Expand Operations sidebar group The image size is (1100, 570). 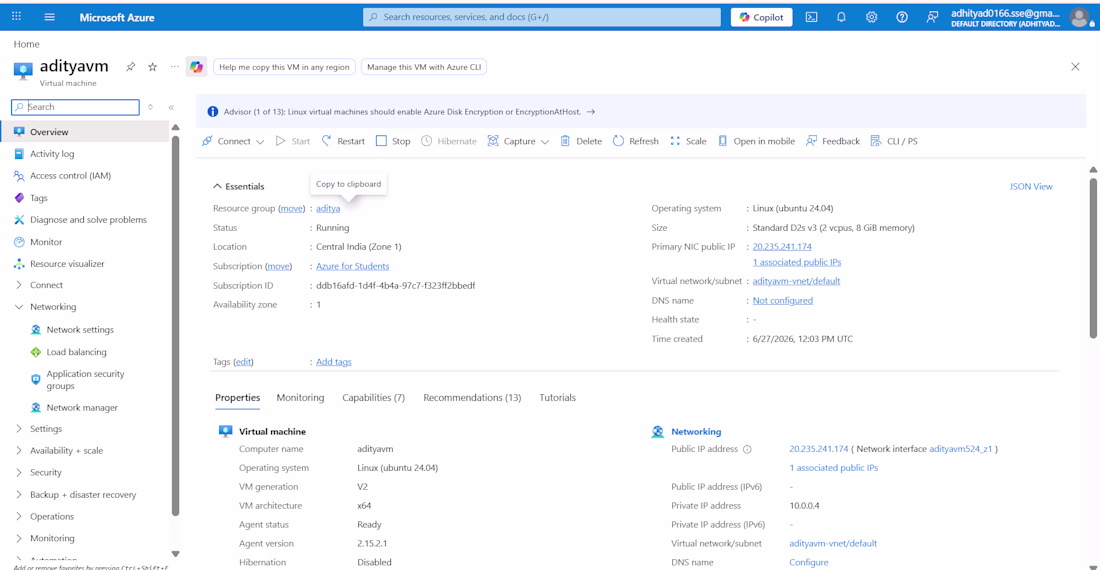click(x=19, y=516)
